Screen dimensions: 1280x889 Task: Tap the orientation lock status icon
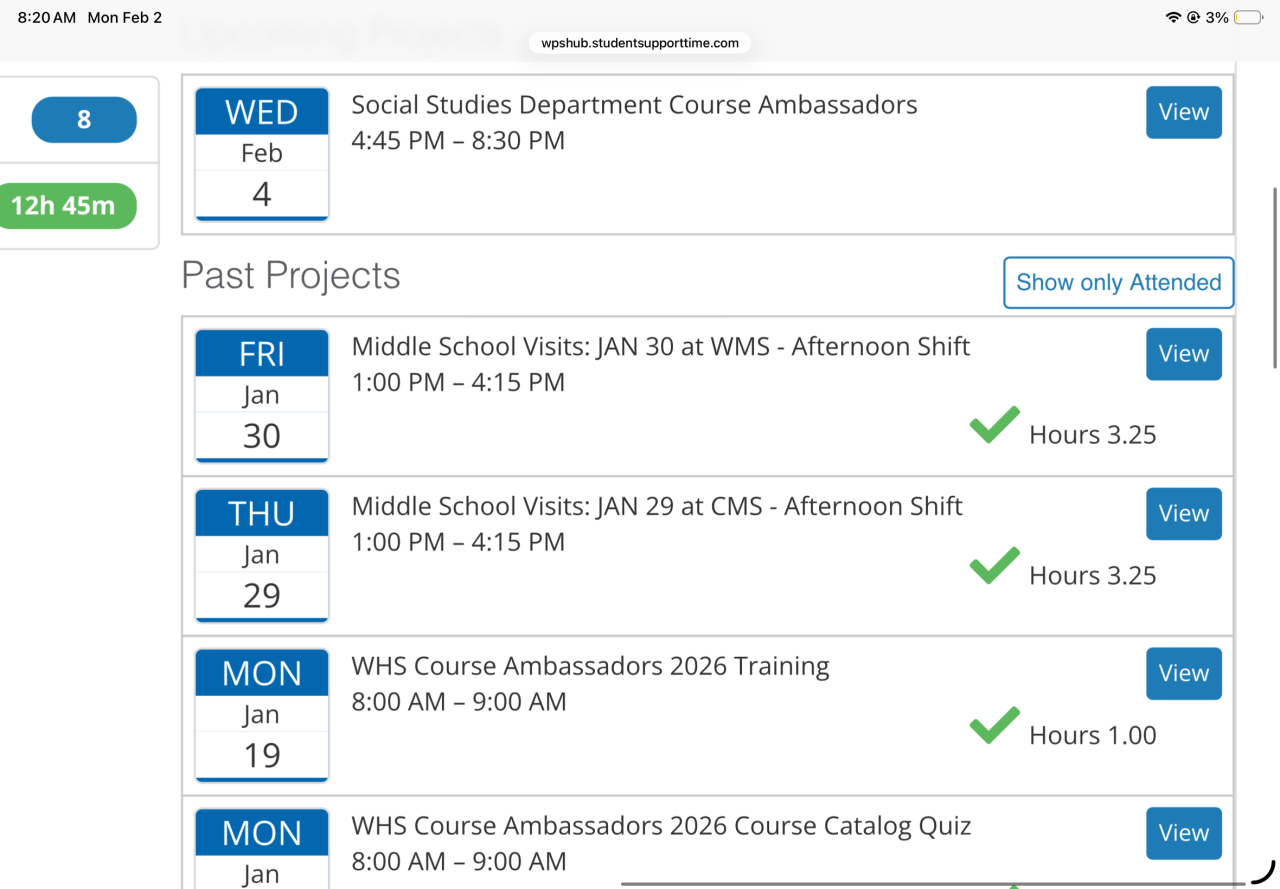click(1193, 18)
